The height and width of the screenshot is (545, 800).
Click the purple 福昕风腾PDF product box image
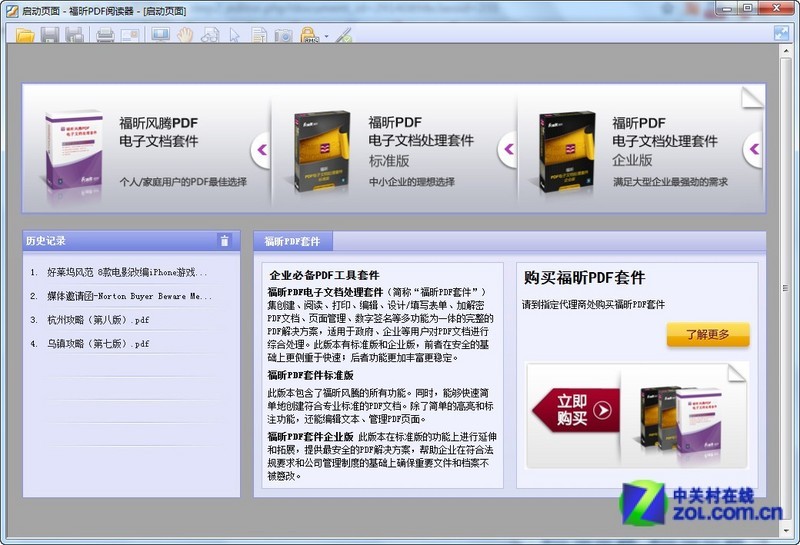tap(72, 151)
